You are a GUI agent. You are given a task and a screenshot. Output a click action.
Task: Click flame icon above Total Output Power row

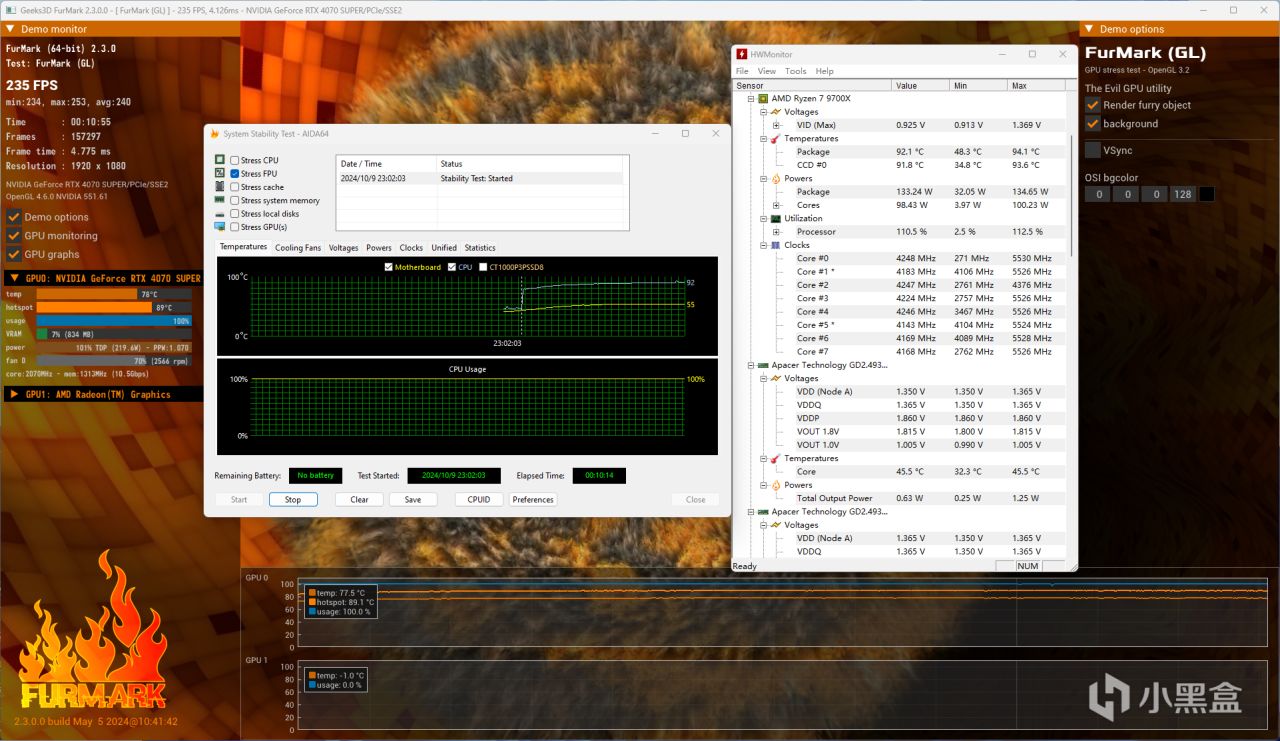(x=776, y=485)
